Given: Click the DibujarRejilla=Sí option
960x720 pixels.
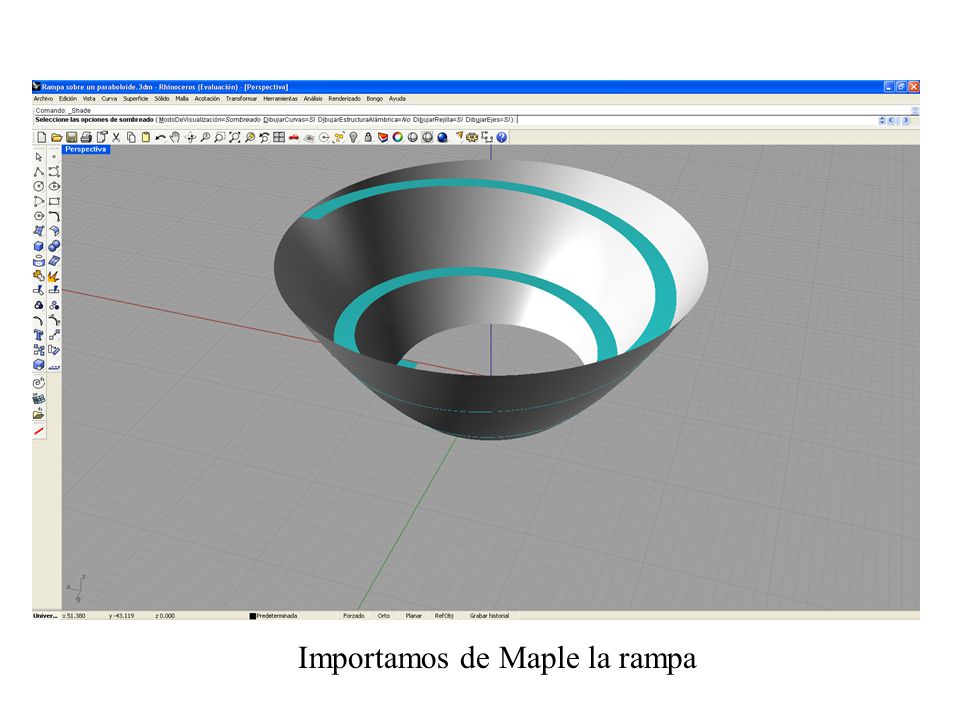Looking at the screenshot, I should pos(438,120).
